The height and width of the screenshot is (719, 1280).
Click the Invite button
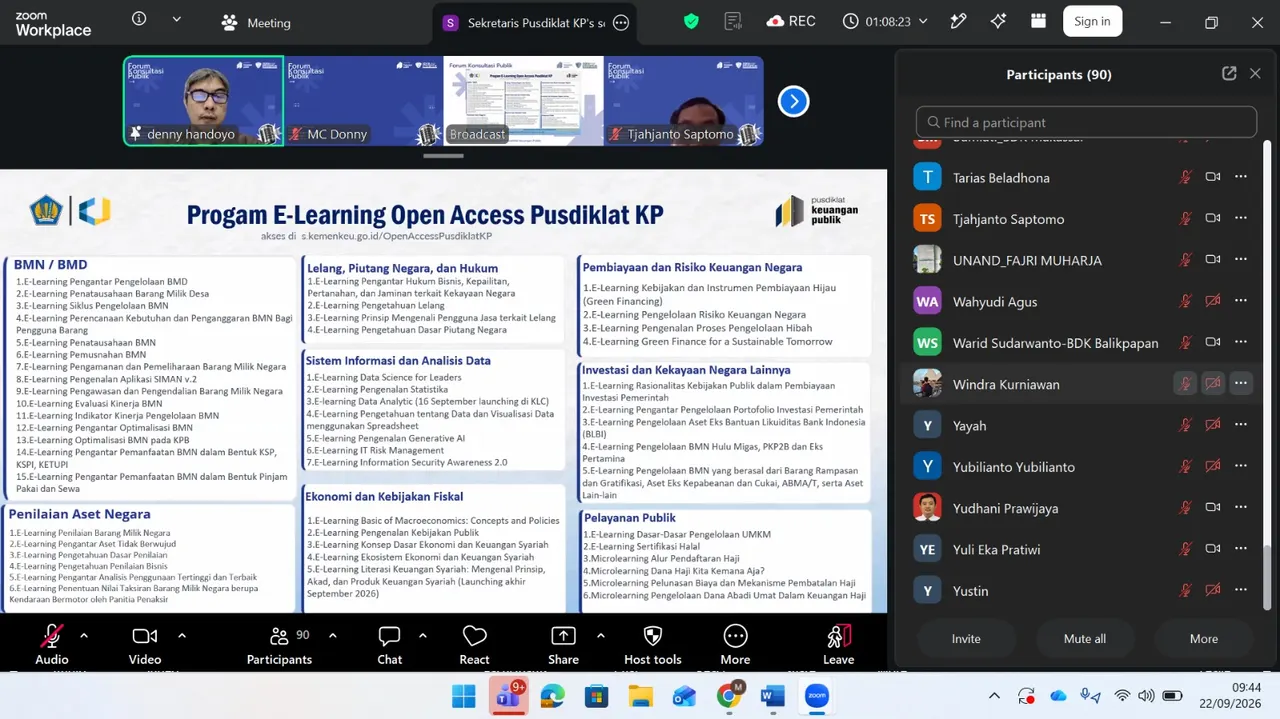tap(966, 639)
